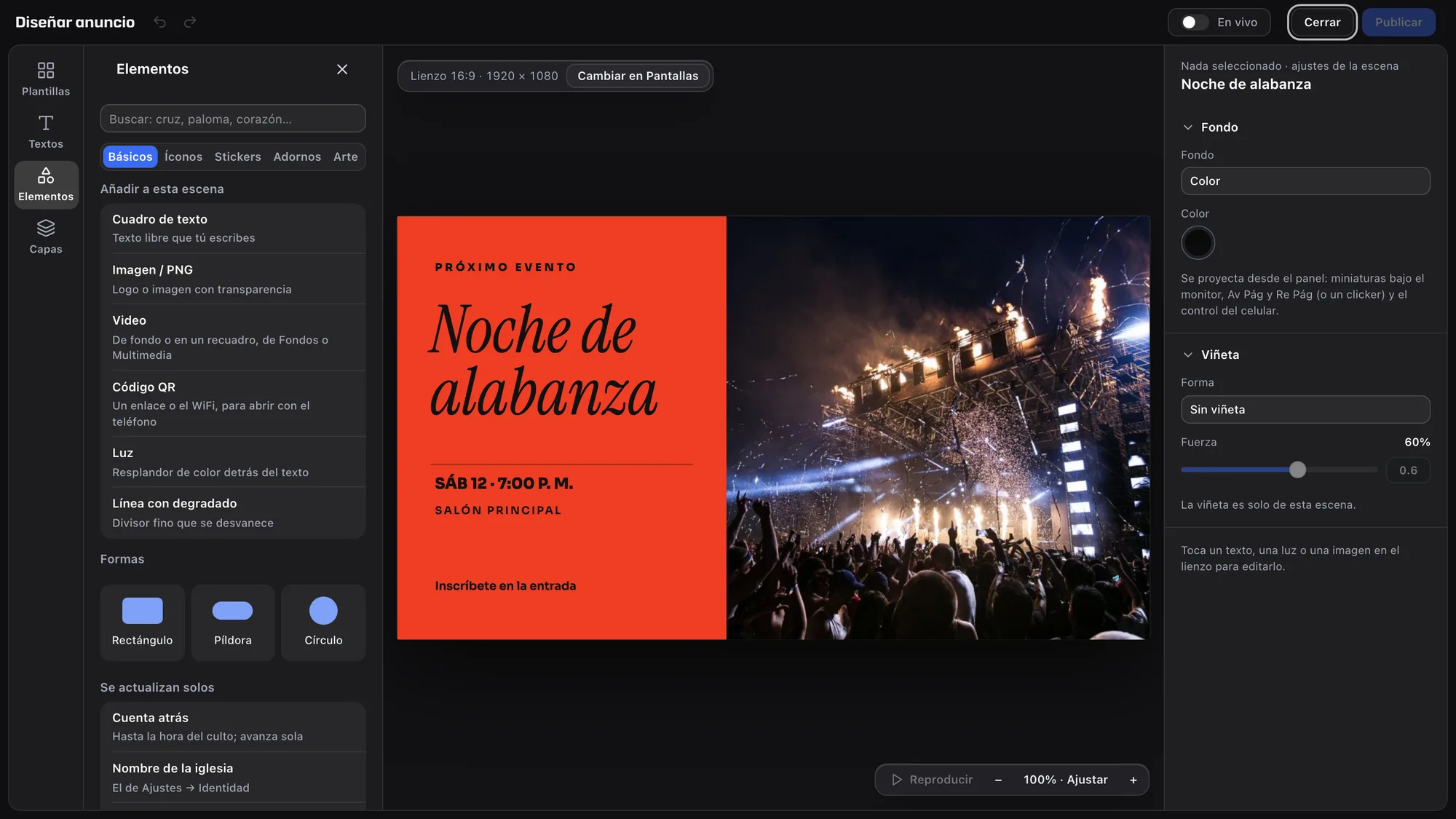The image size is (1456, 819).
Task: Add a Círculo shape
Action: [323, 622]
